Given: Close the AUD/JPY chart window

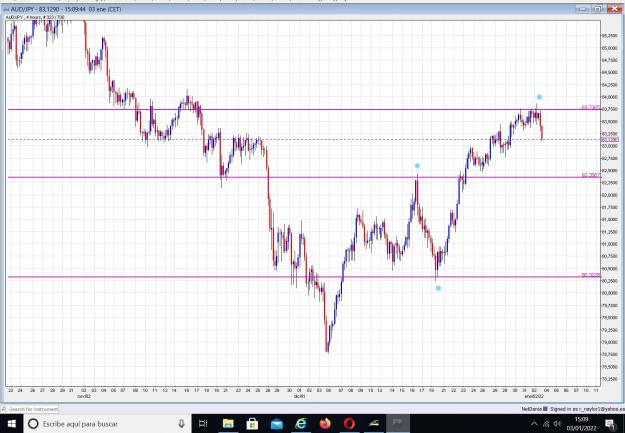Looking at the screenshot, I should coord(614,9).
